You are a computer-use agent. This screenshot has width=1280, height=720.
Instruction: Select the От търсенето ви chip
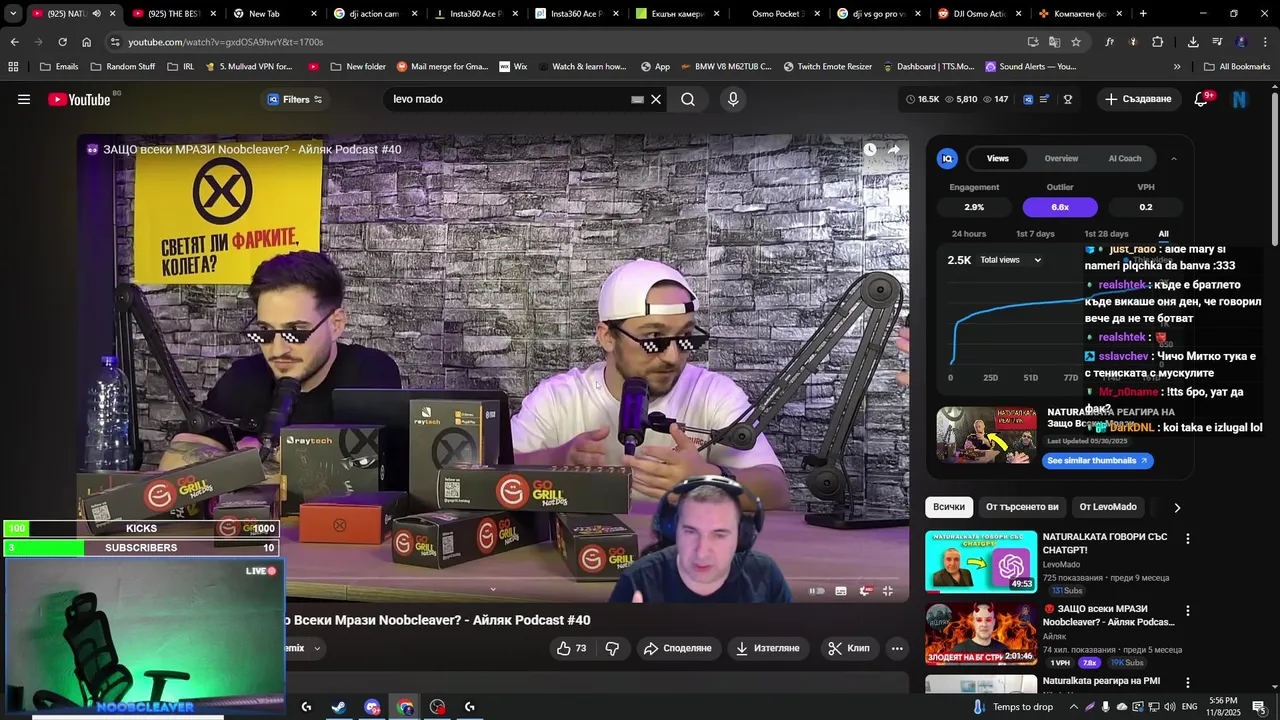(1022, 507)
